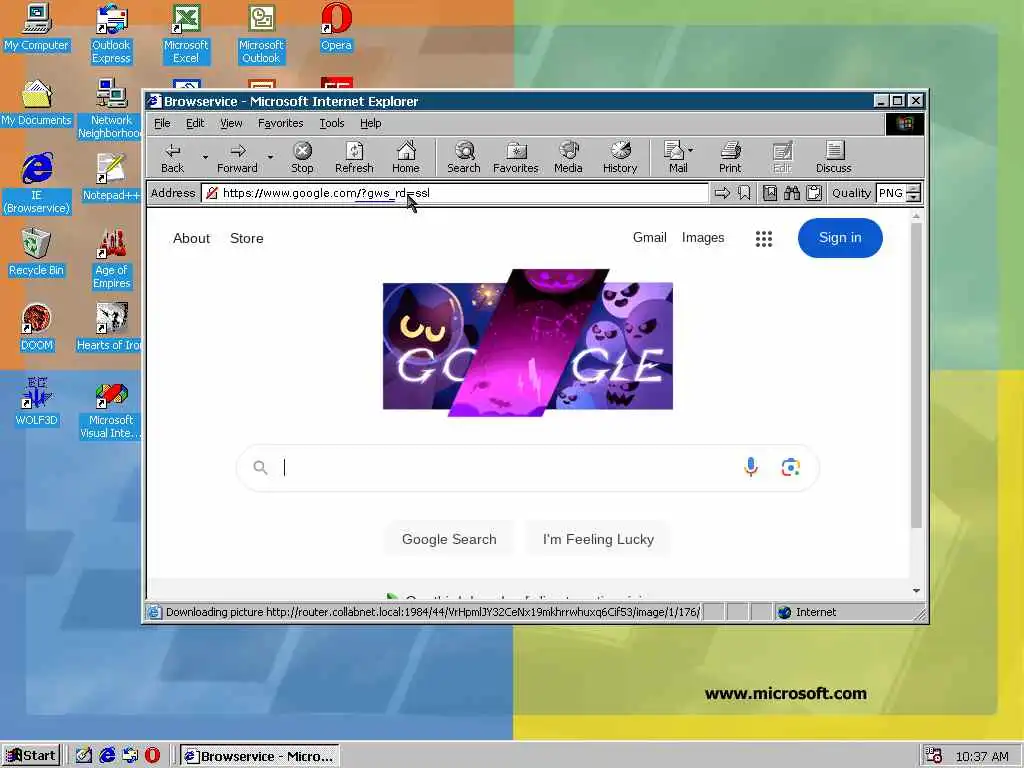1024x768 pixels.
Task: Decrease Quality with the down spinner arrow
Action: (x=914, y=197)
